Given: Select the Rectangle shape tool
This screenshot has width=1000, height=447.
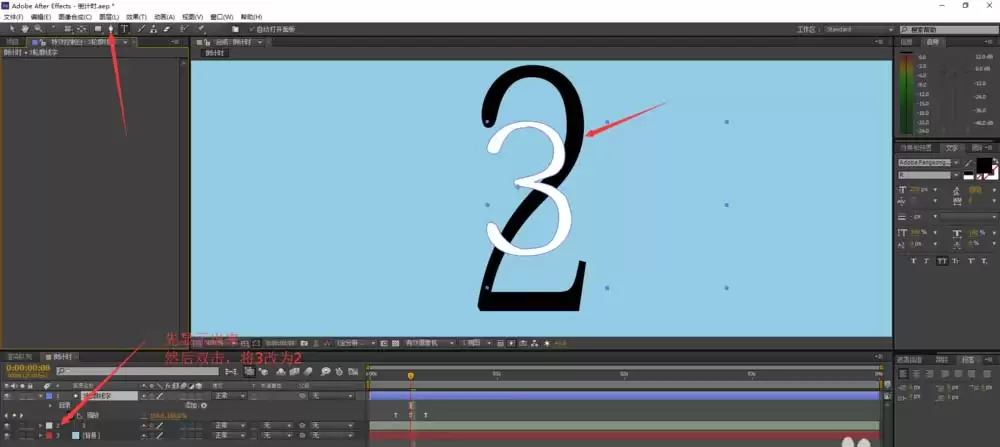Looking at the screenshot, I should pos(98,29).
